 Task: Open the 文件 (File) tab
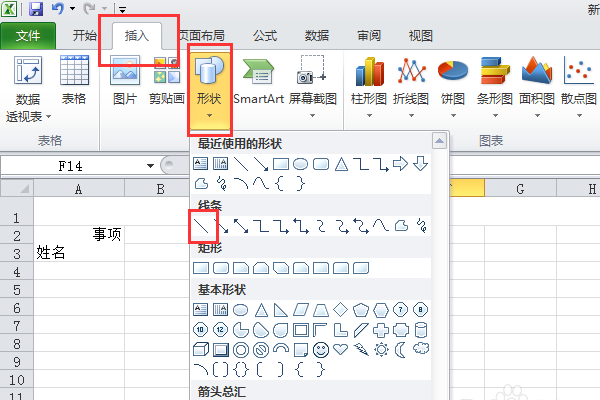[28, 36]
